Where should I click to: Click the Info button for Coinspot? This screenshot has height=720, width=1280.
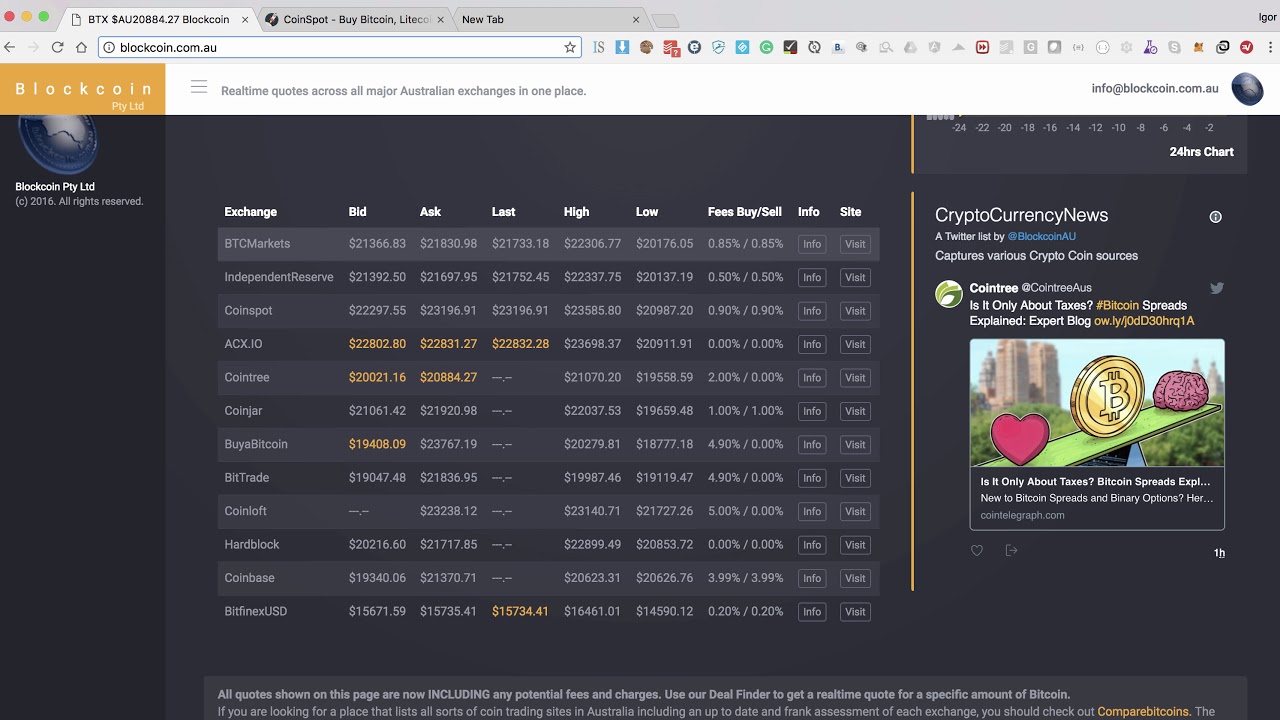(812, 311)
